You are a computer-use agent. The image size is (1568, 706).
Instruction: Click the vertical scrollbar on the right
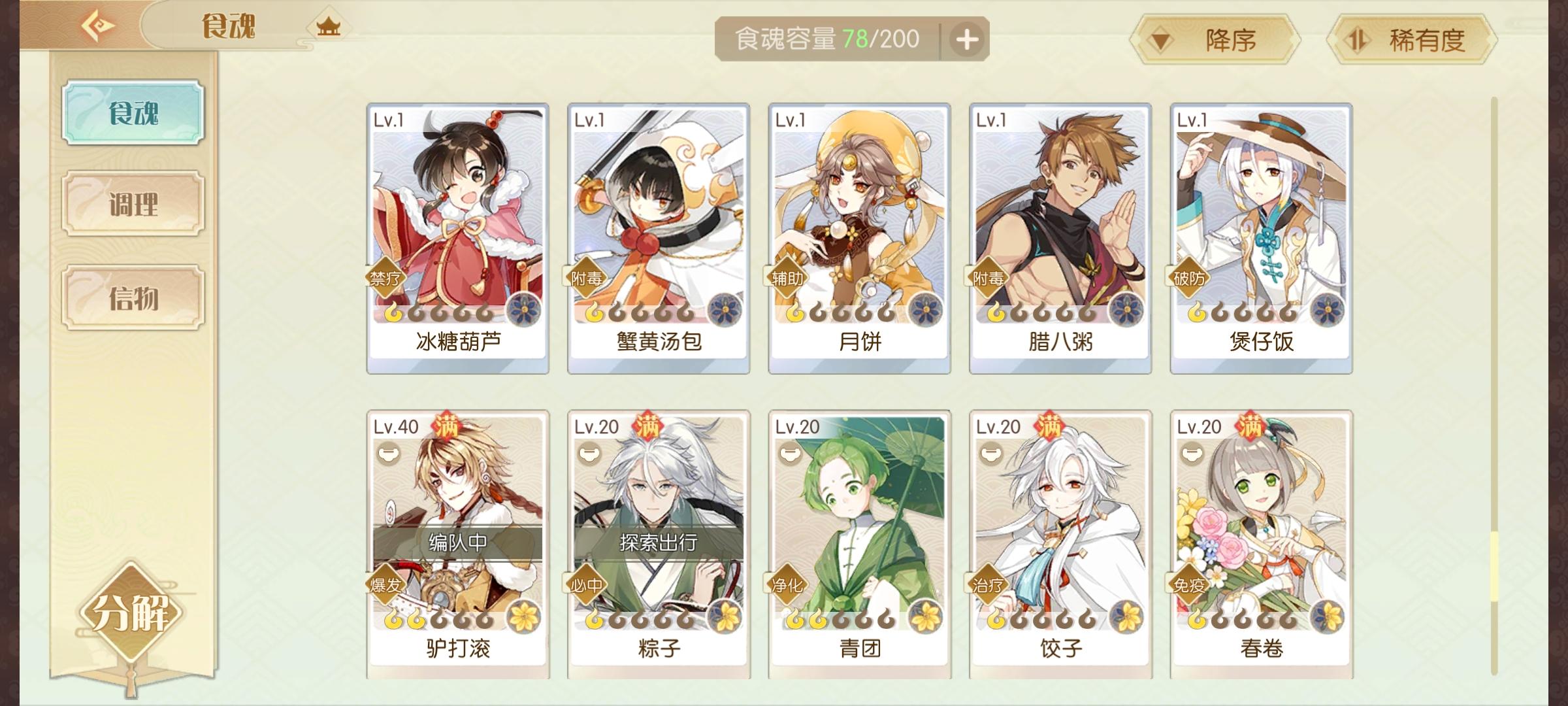click(1494, 386)
